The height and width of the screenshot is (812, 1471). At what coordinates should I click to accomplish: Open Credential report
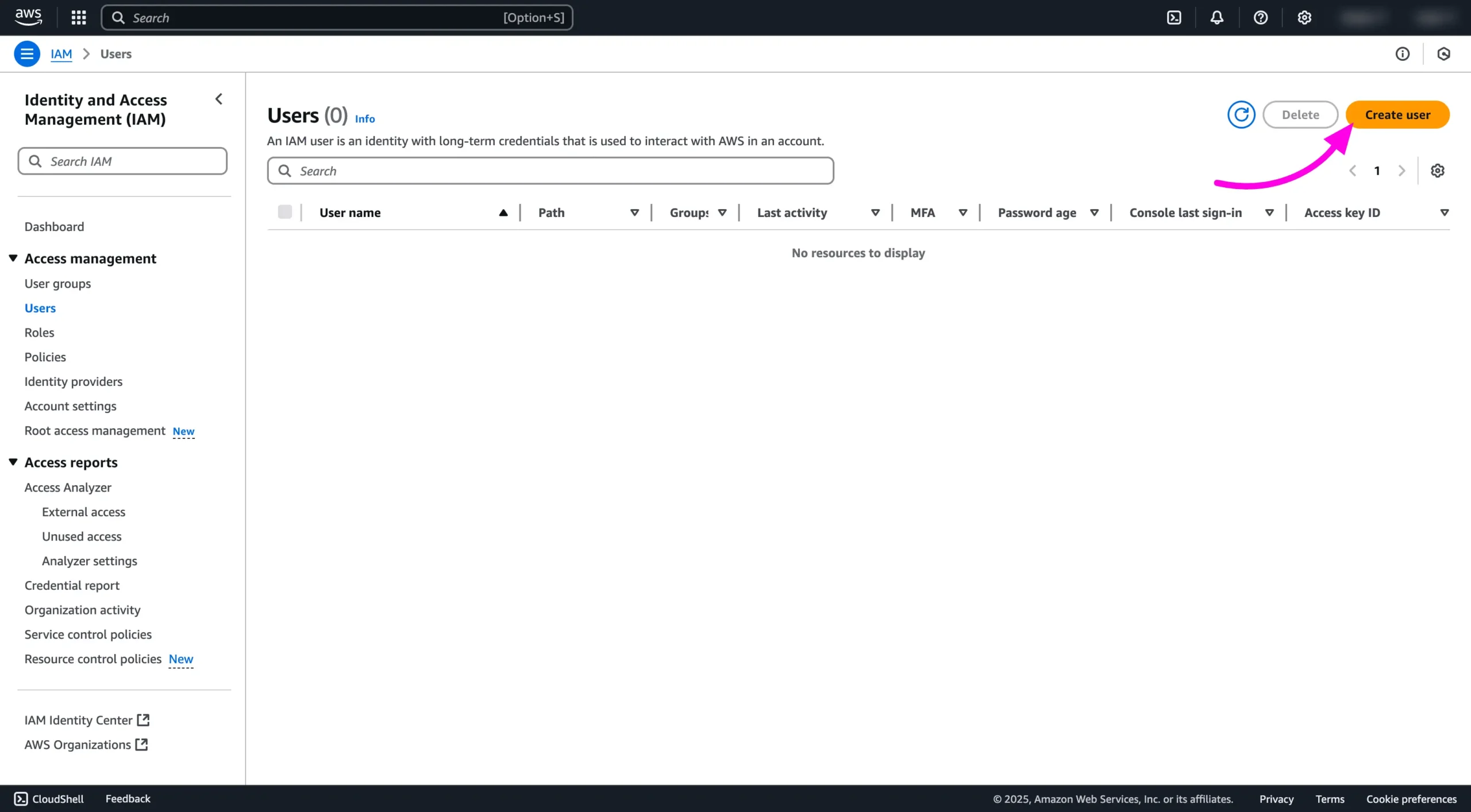[72, 585]
